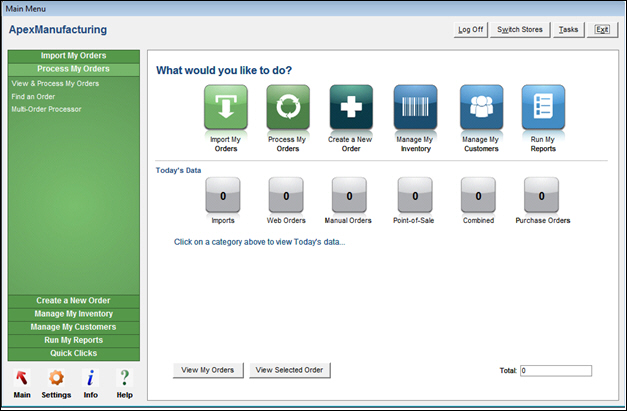627x411 pixels.
Task: Click the 'Click on a category above' hint text
Action: pos(260,242)
